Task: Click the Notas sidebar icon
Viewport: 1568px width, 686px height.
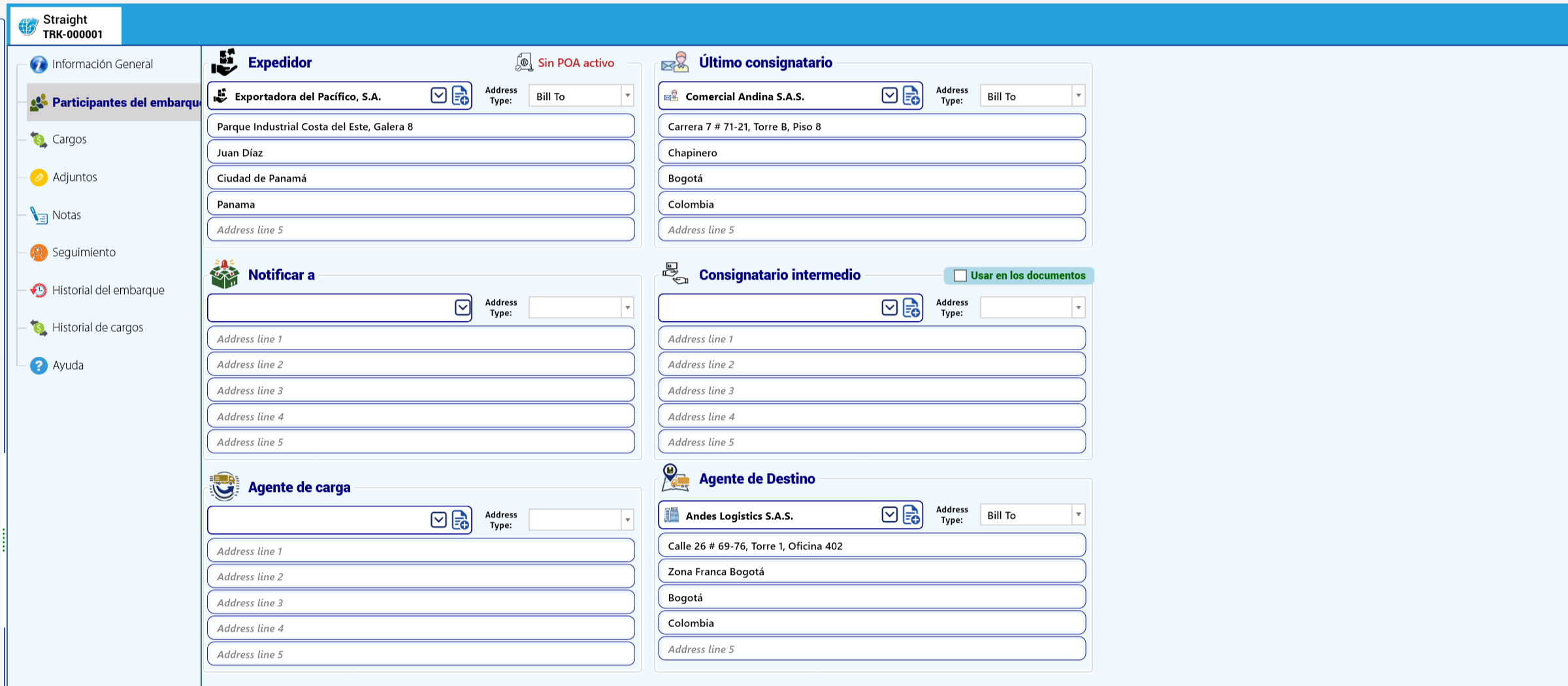Action: 39,215
